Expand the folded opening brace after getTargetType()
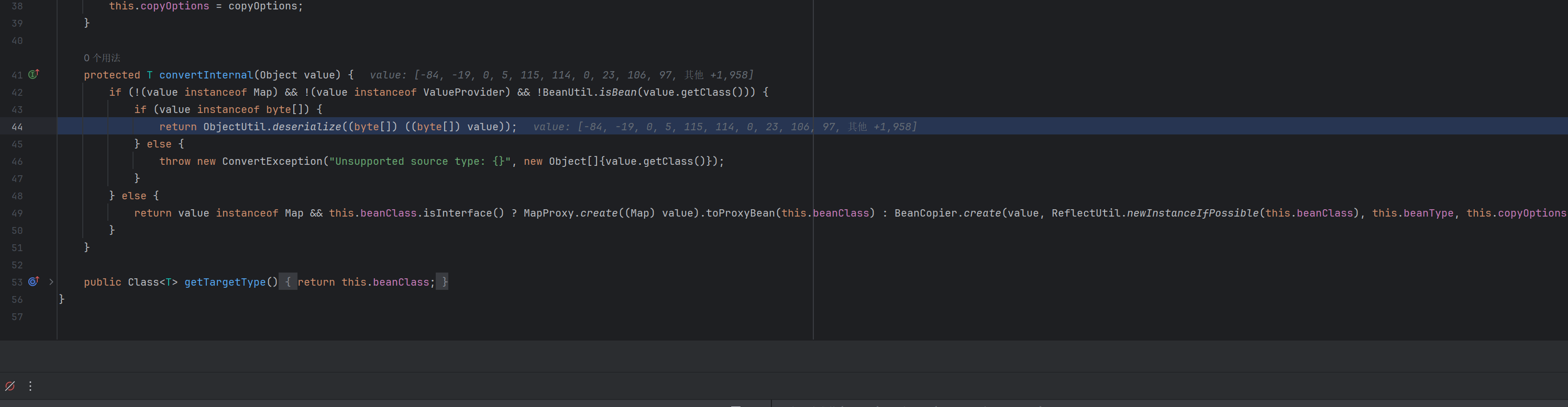The height and width of the screenshot is (407, 1568). pos(288,281)
